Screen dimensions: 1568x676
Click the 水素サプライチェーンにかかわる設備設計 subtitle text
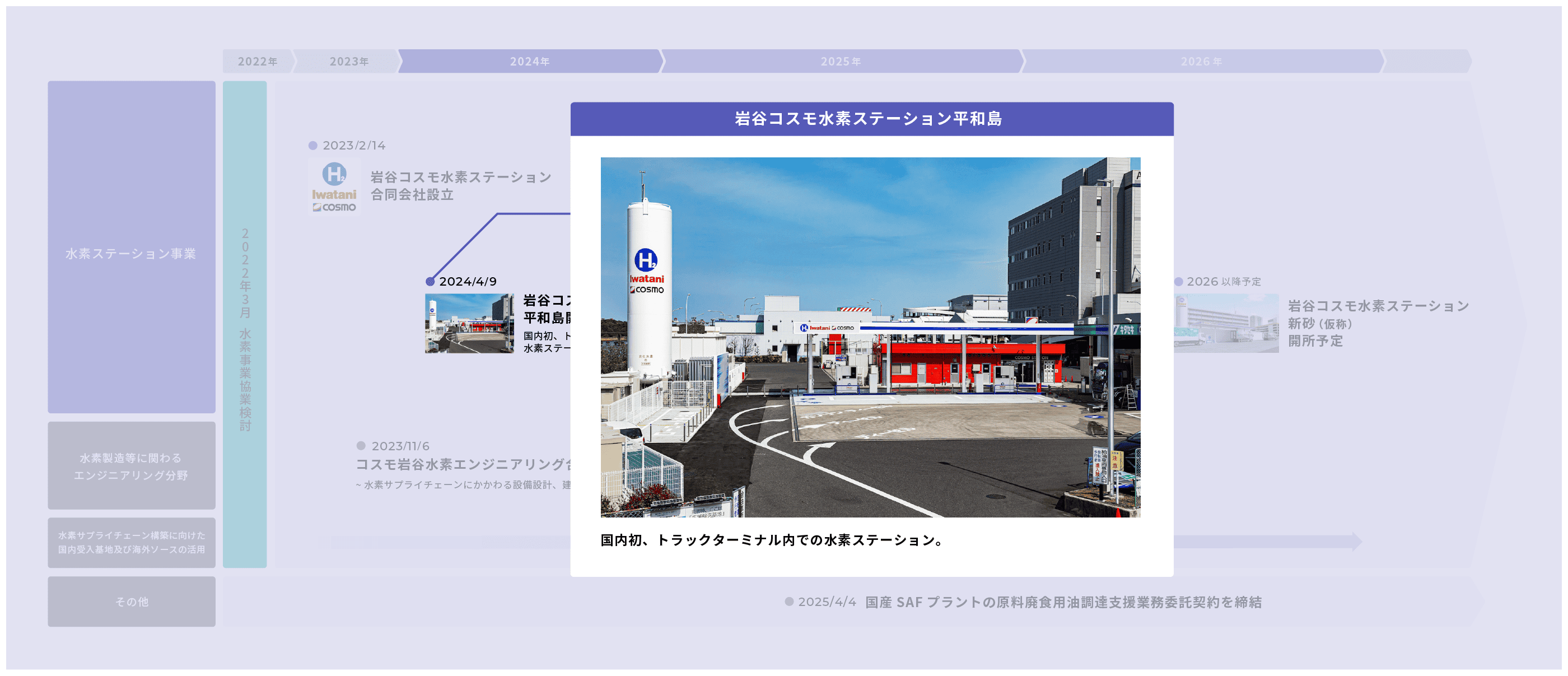tap(463, 485)
